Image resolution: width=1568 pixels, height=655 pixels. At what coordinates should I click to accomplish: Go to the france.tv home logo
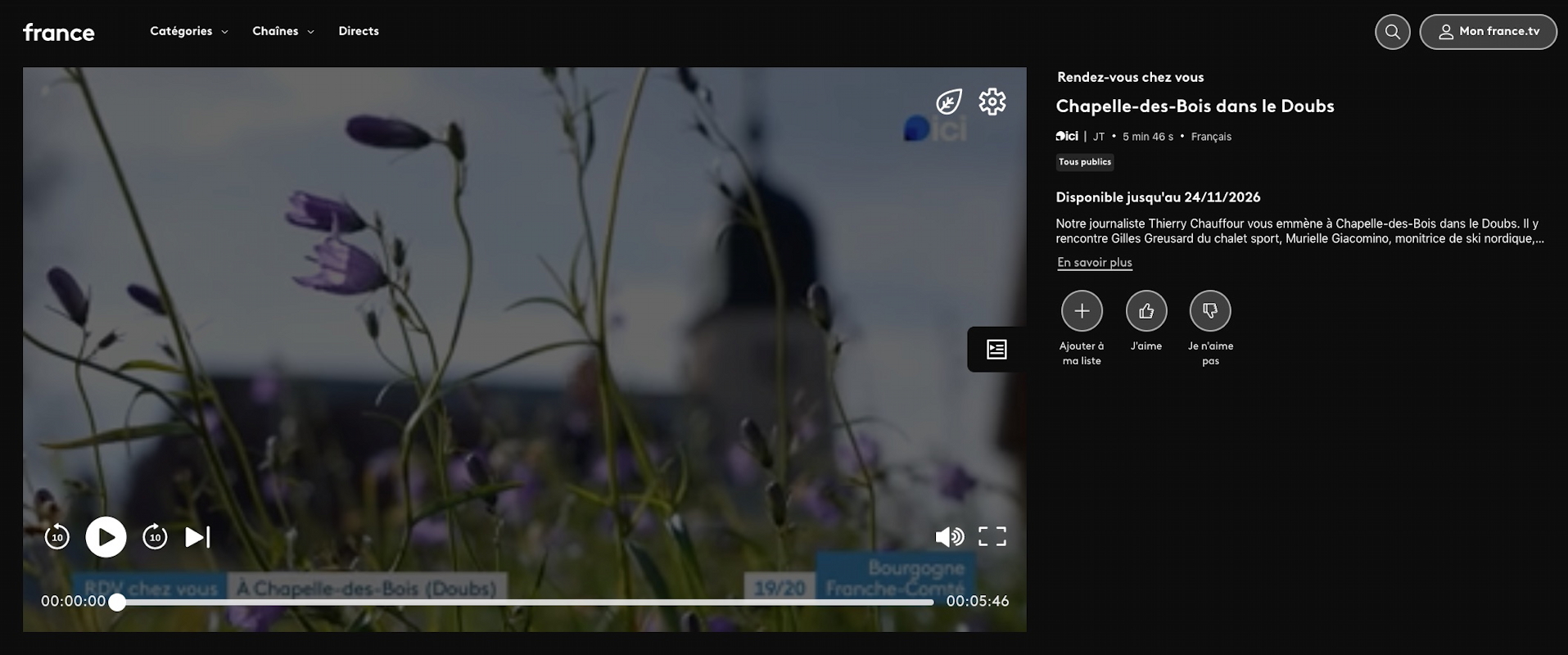point(58,32)
